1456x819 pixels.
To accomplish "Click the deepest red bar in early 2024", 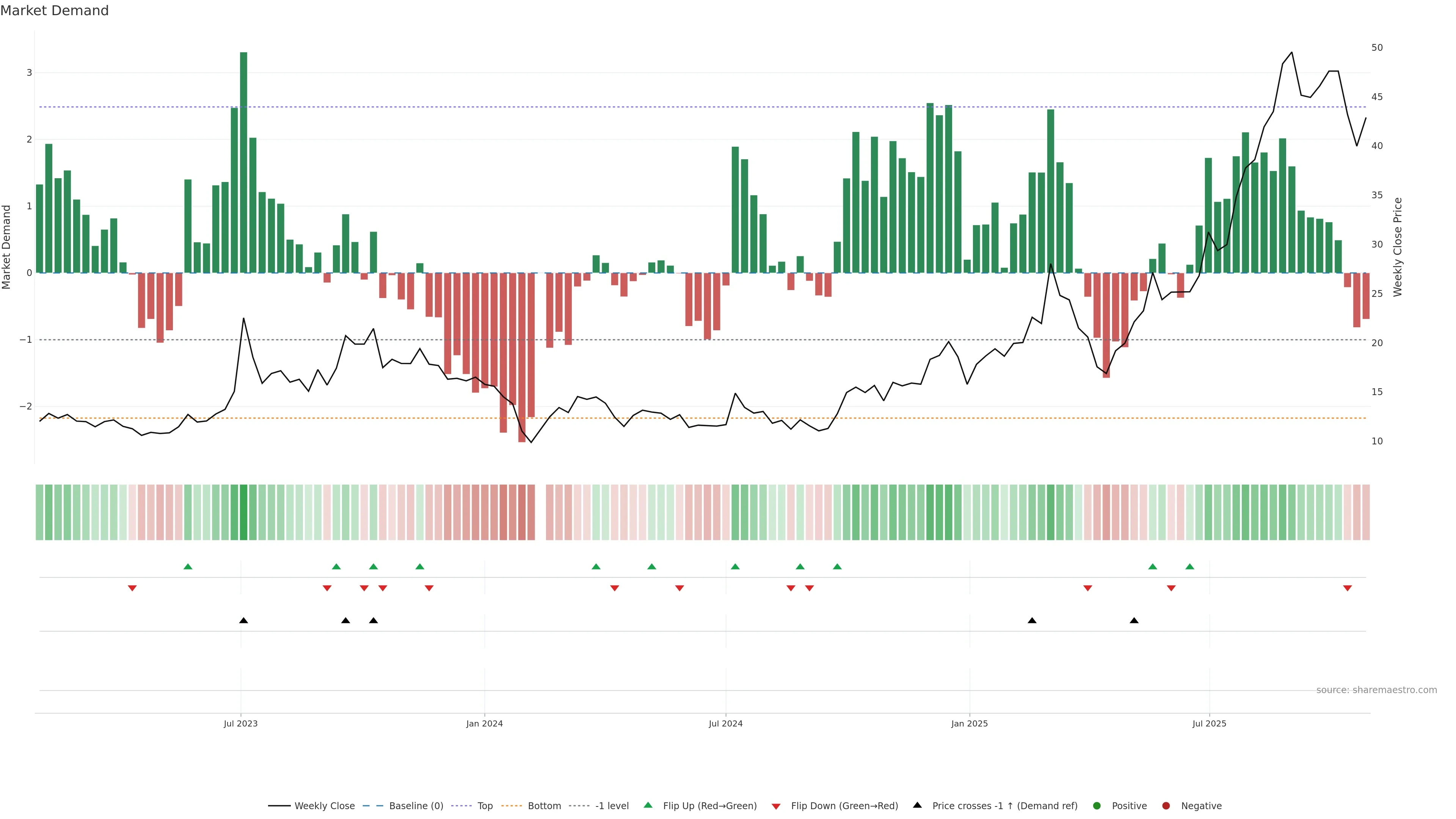I will coord(522,357).
